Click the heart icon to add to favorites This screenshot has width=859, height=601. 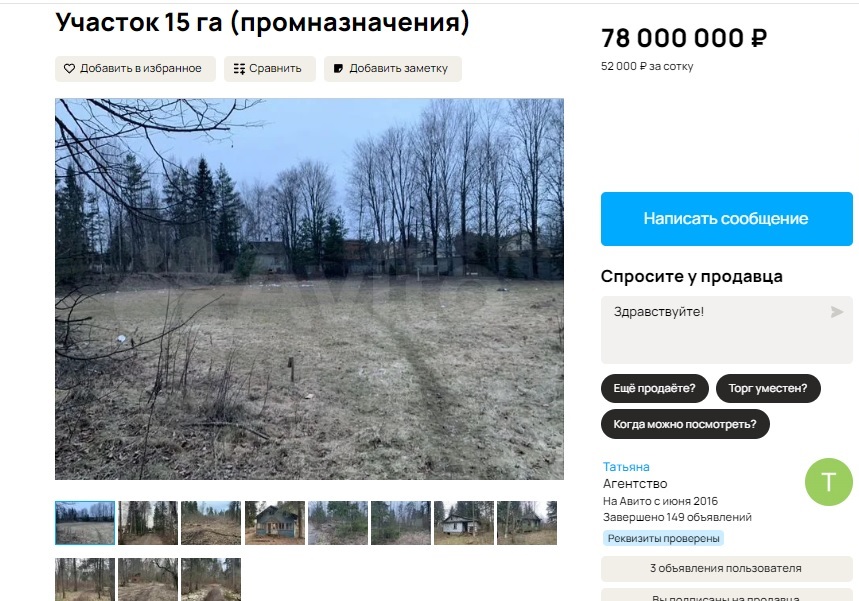point(69,68)
